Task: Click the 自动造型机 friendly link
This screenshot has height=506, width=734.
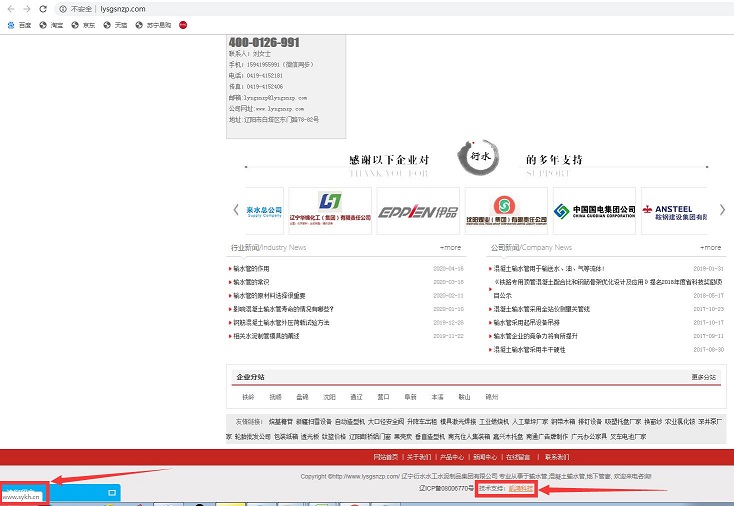Action: (x=350, y=422)
